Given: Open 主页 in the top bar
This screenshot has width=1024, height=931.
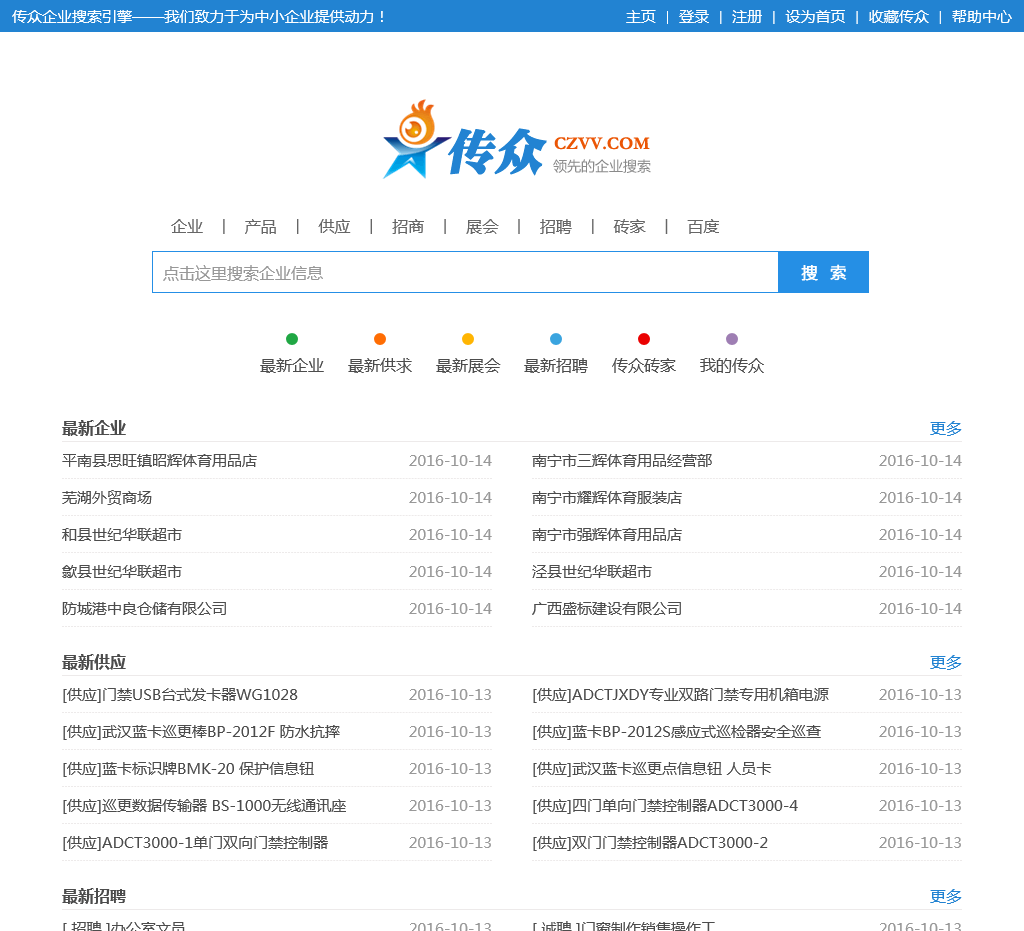Looking at the screenshot, I should pyautogui.click(x=641, y=16).
